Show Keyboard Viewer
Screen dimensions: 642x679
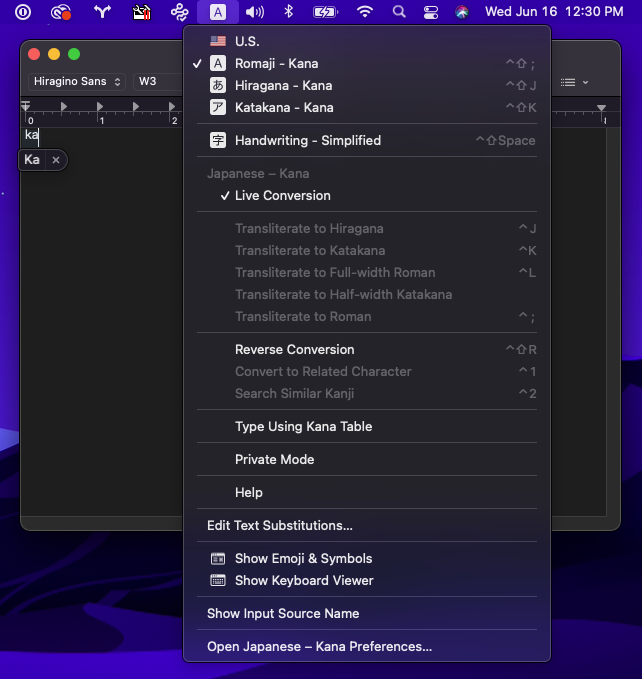pyautogui.click(x=367, y=580)
